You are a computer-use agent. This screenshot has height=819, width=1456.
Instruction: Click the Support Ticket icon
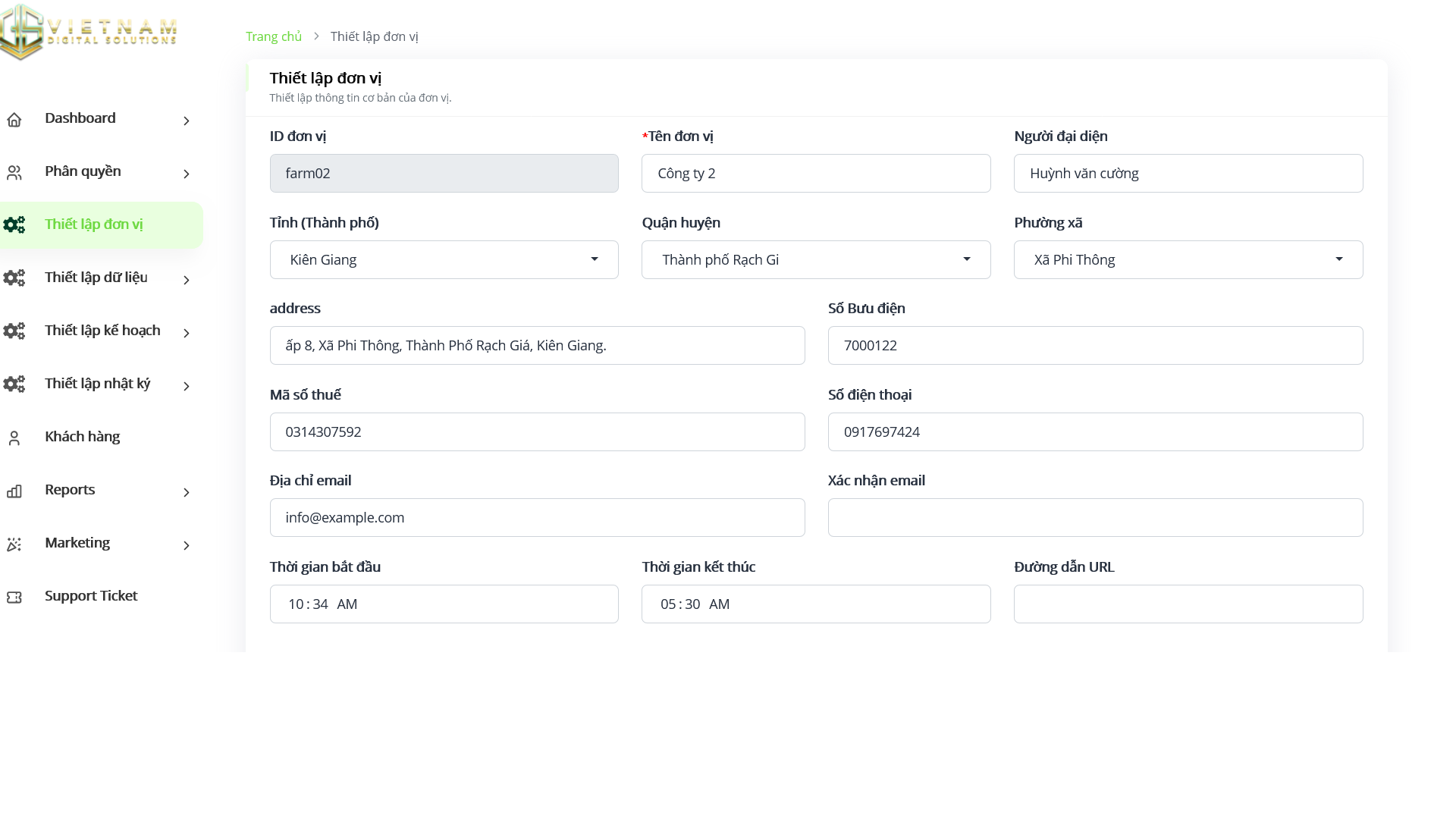14,598
